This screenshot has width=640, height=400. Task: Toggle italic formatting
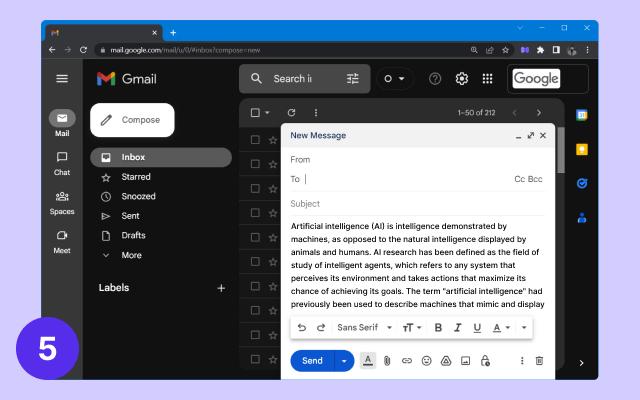click(458, 328)
